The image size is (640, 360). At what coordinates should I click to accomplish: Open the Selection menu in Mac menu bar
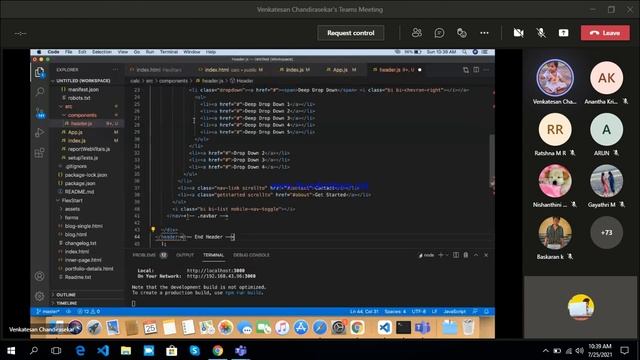click(x=102, y=52)
